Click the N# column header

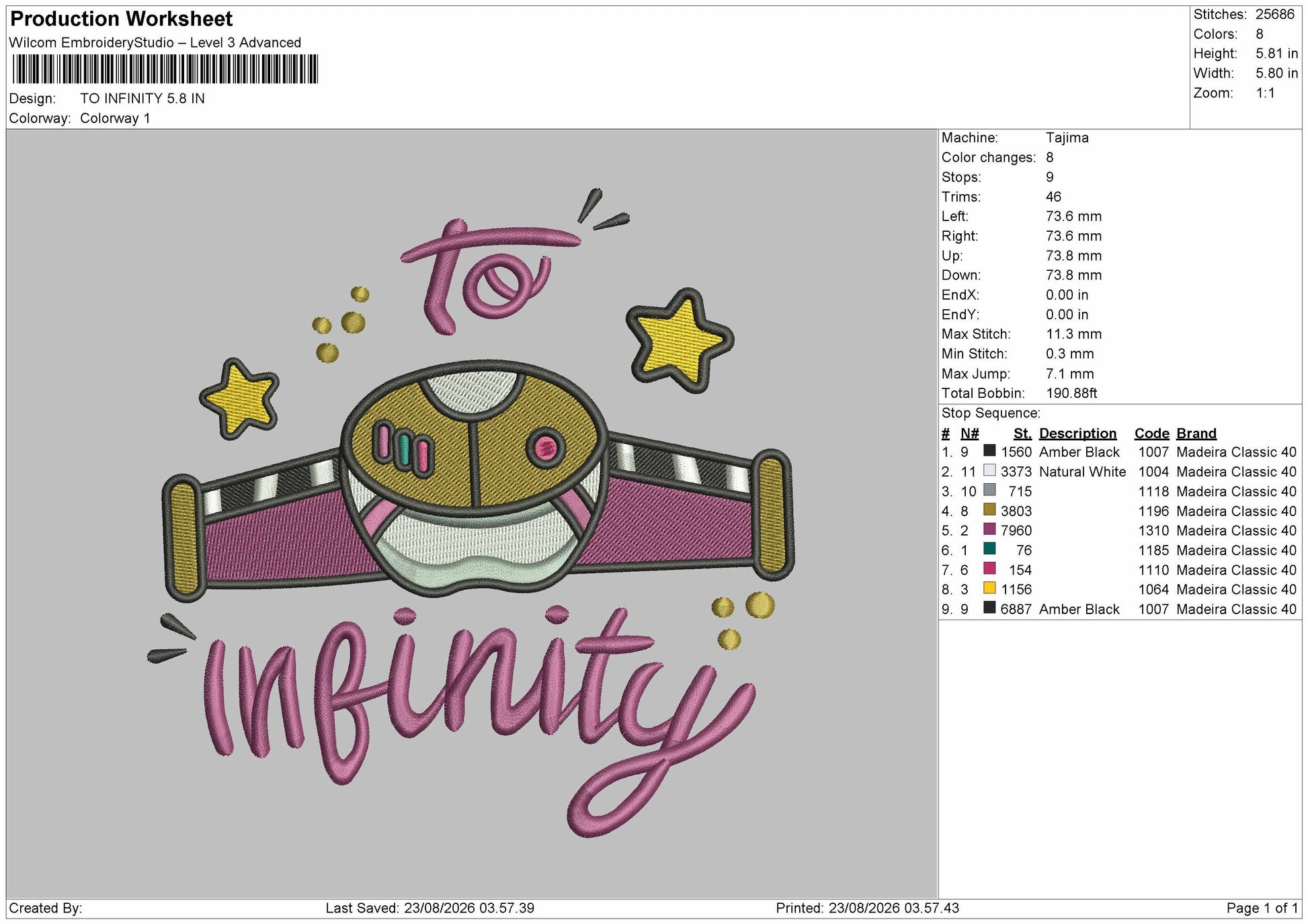pos(969,433)
